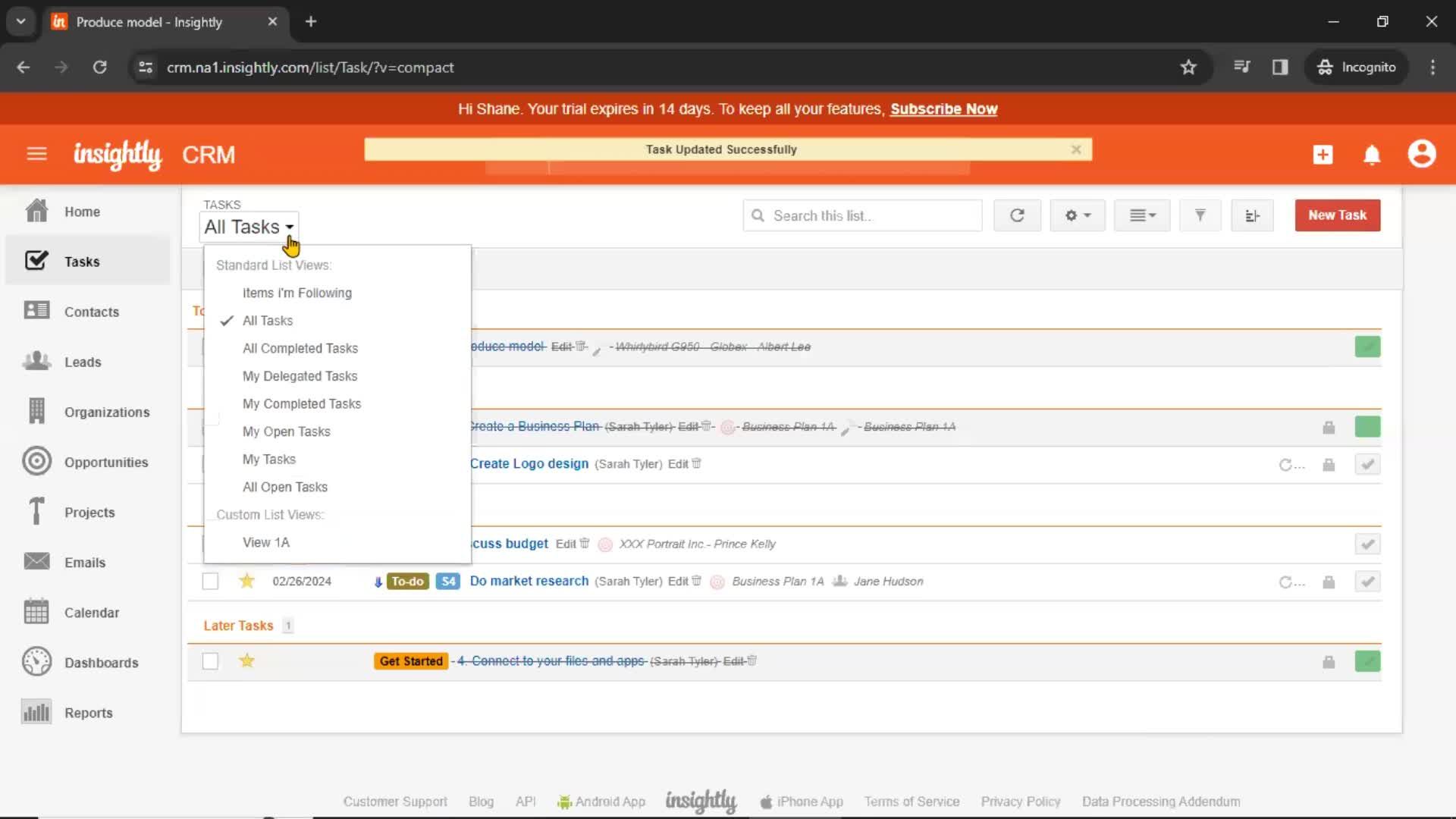Click the sort icon for task list
1456x819 pixels.
[1252, 215]
